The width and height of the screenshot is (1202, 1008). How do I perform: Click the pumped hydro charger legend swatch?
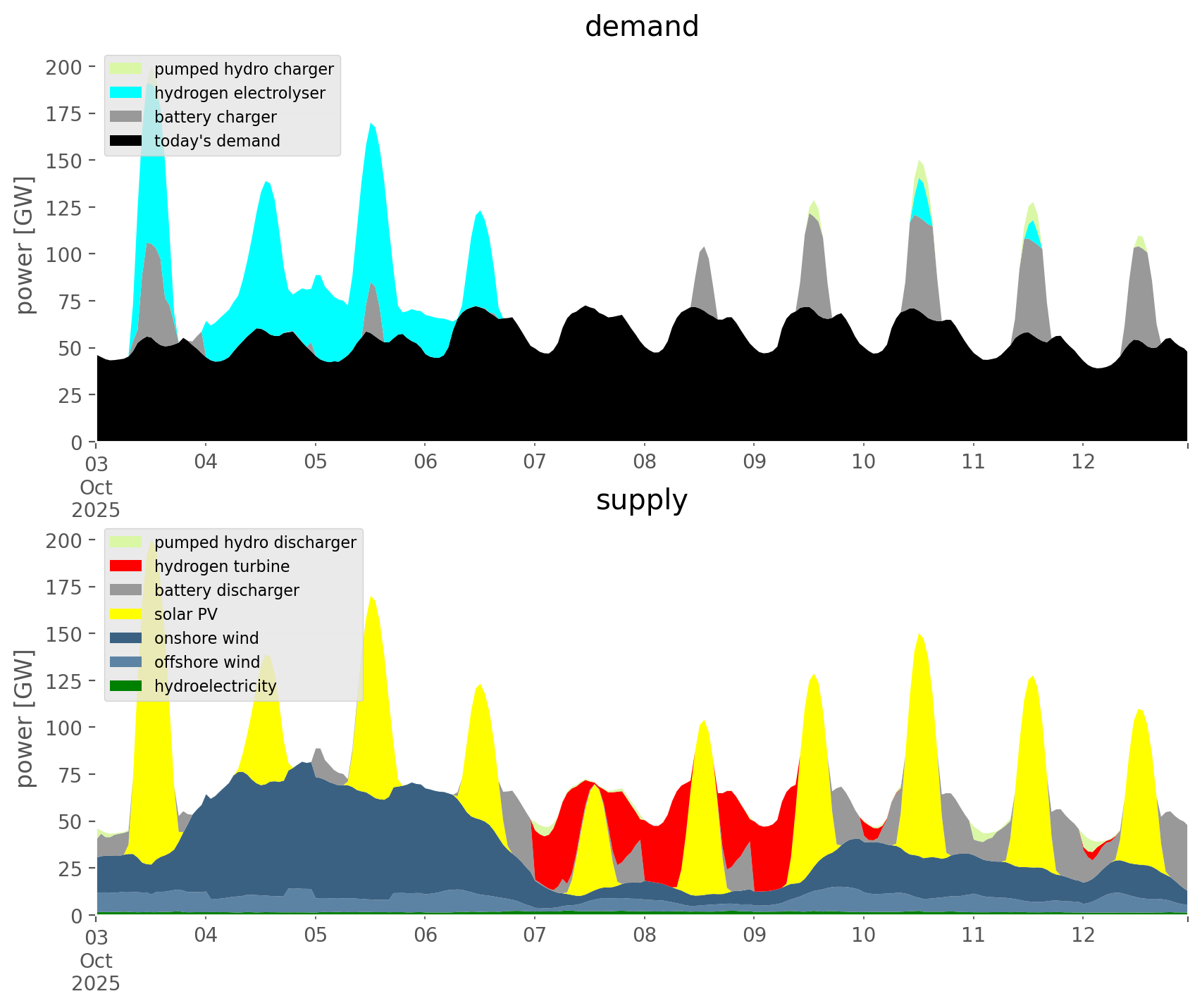(126, 69)
